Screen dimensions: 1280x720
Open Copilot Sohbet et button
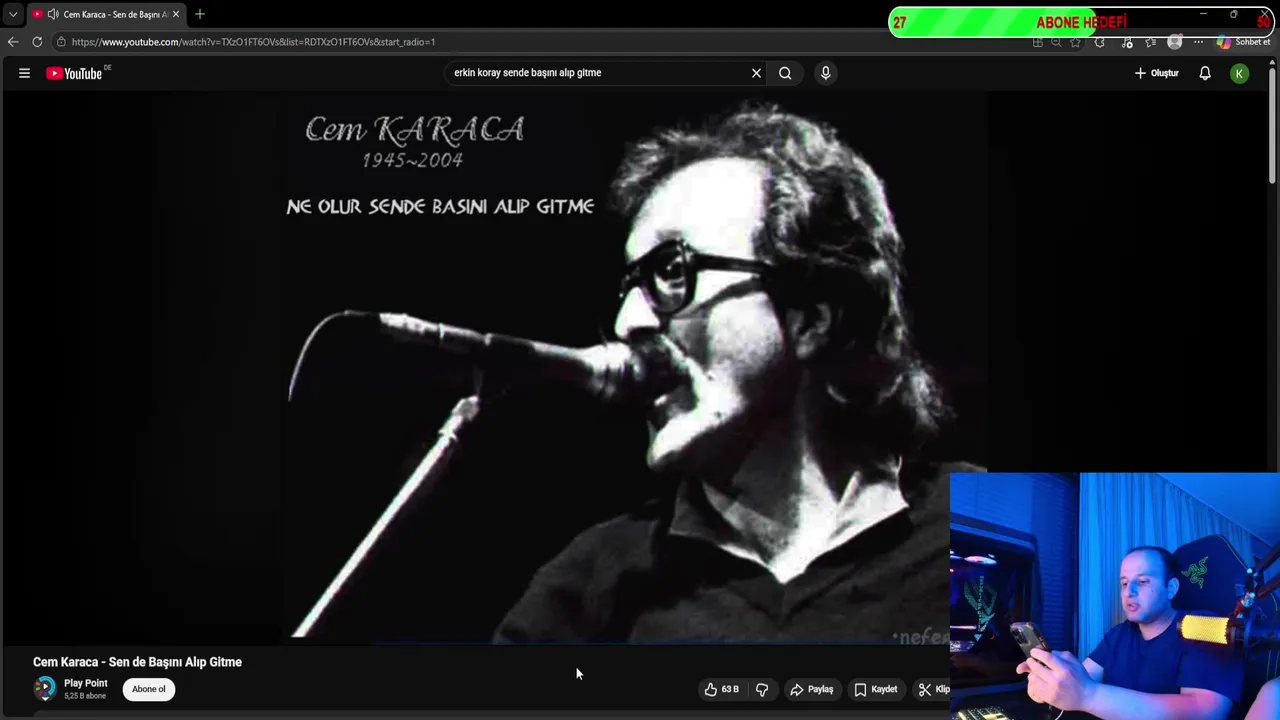tap(1243, 42)
